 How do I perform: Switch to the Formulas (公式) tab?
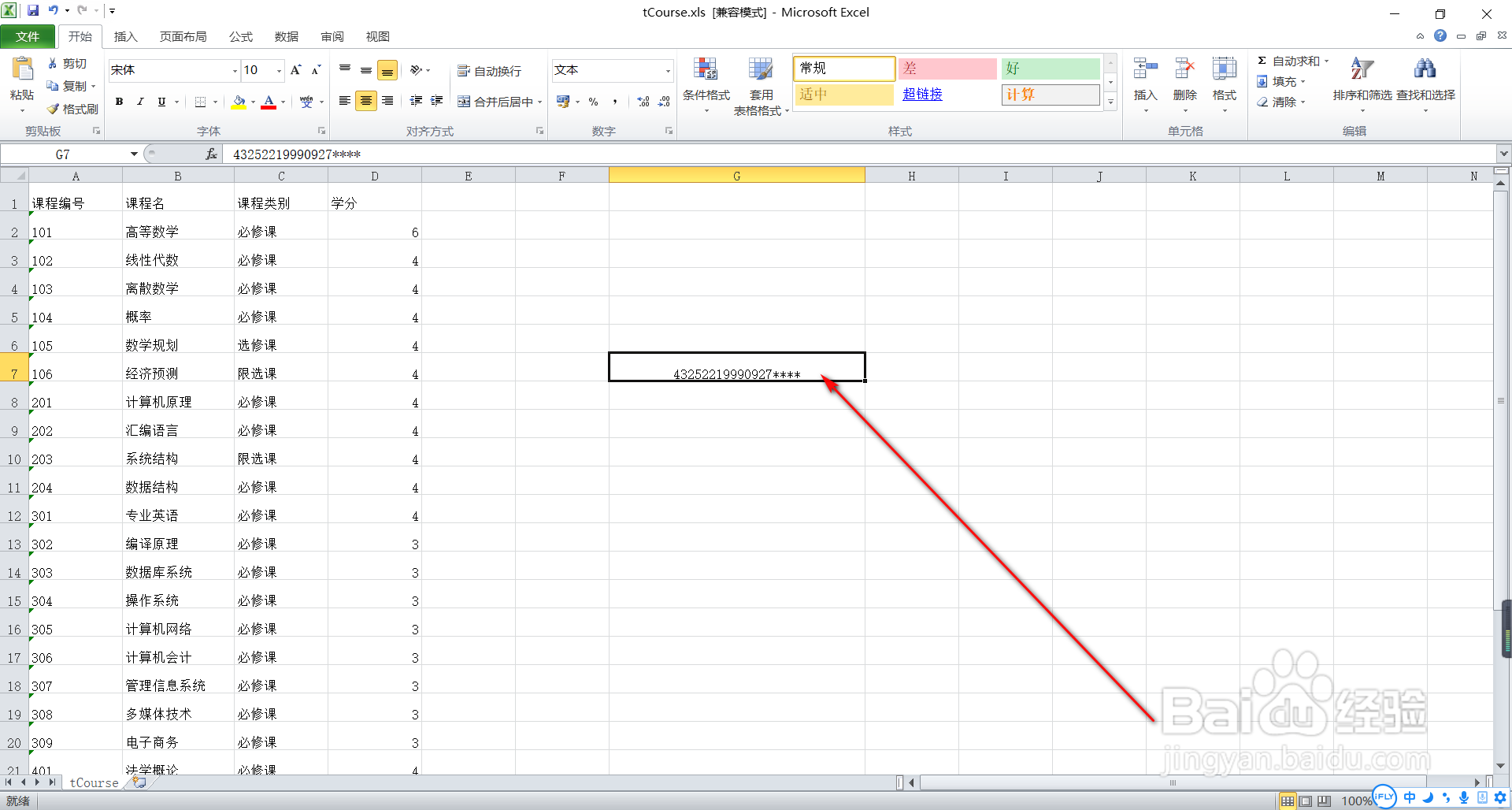point(240,36)
